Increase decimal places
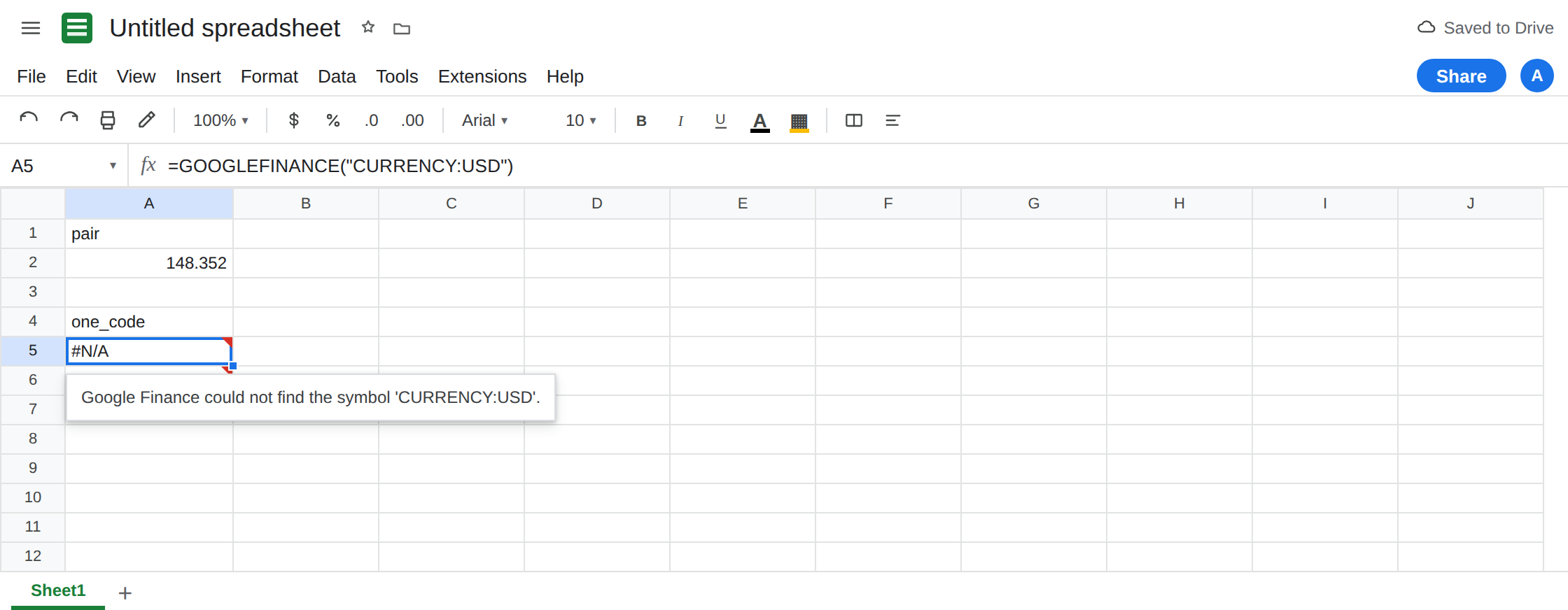1568x610 pixels. point(413,120)
